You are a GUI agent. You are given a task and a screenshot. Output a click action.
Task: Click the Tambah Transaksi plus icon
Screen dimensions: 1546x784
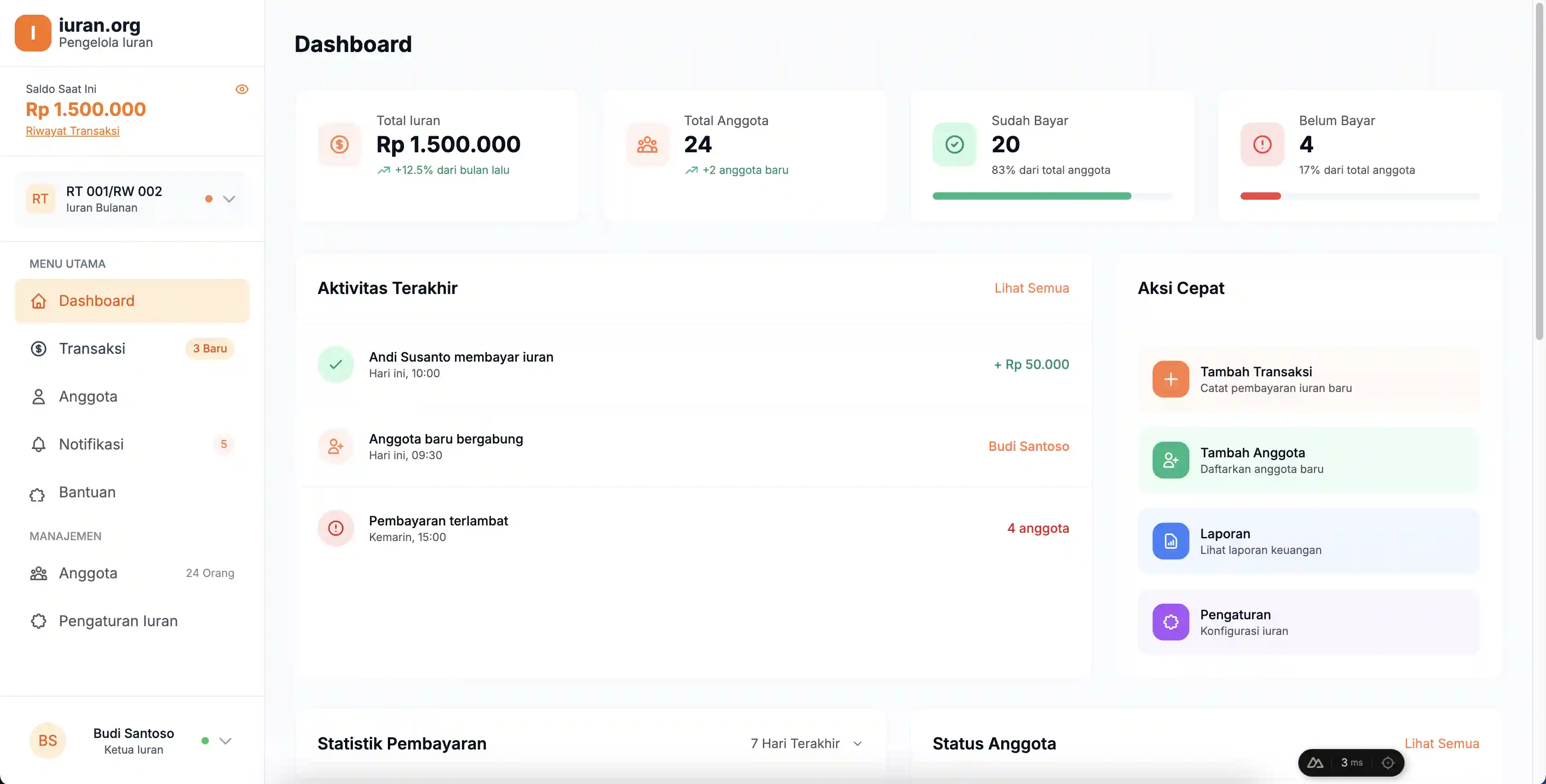1170,380
